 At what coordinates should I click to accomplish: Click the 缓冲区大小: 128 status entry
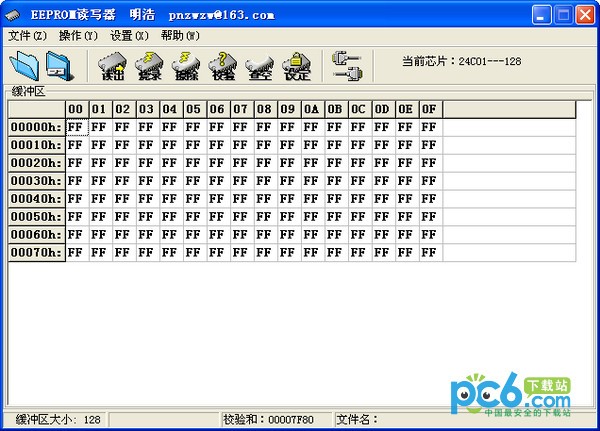(57, 420)
